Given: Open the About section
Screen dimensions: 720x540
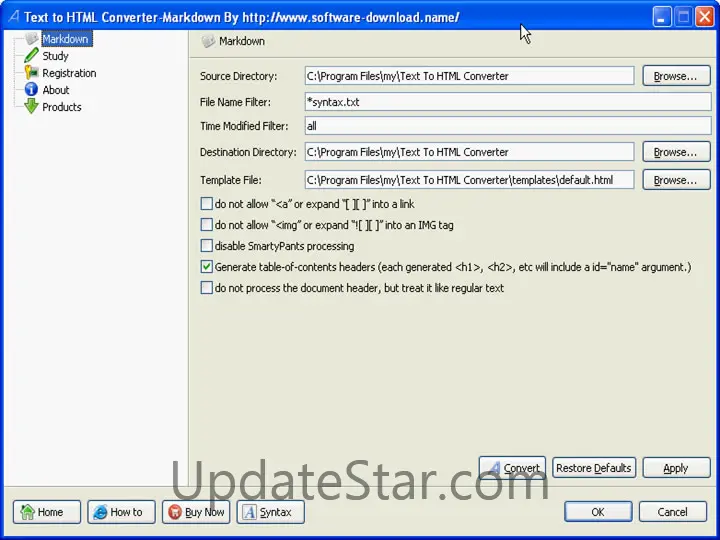Looking at the screenshot, I should tap(56, 90).
